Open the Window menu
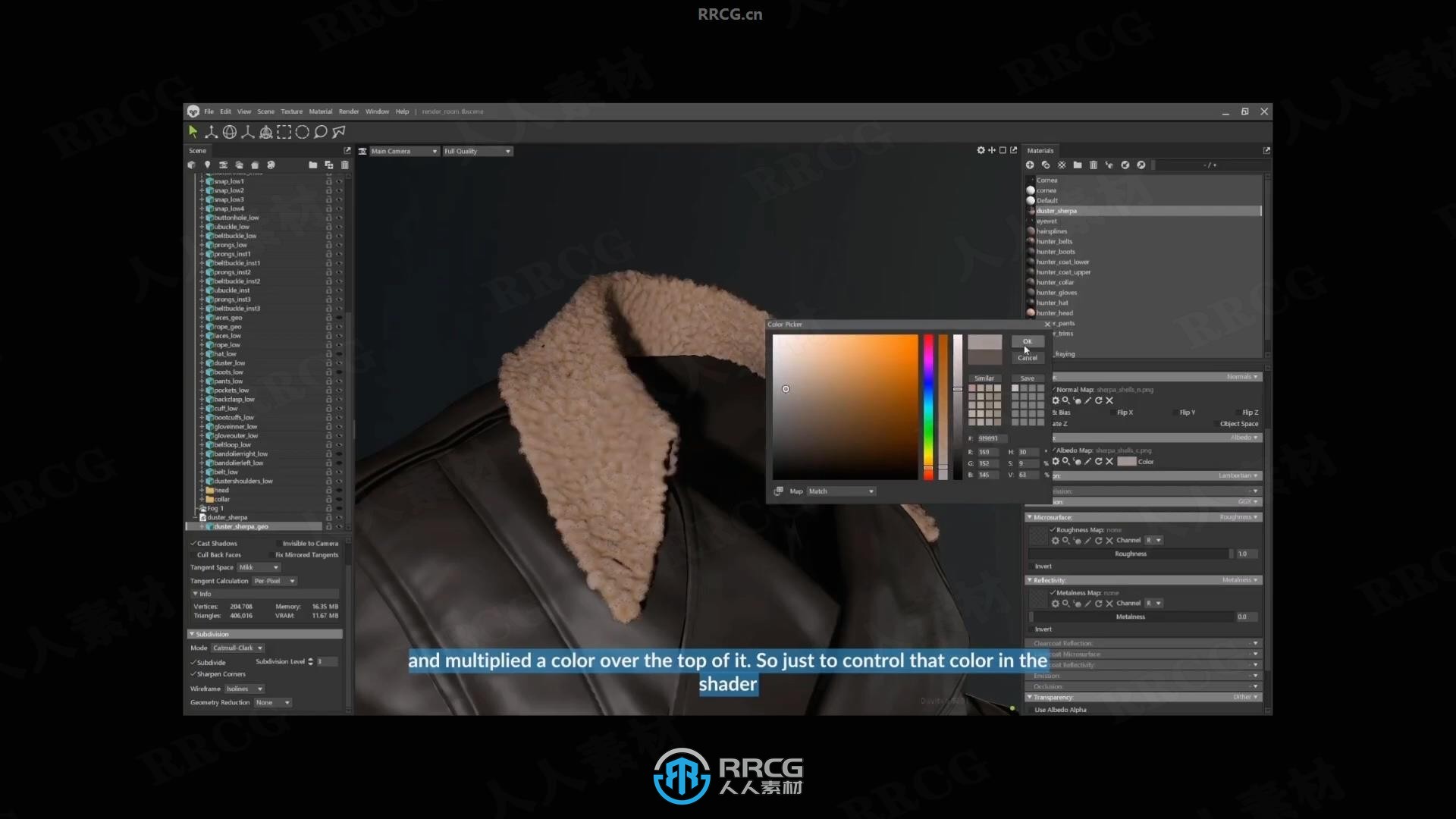 point(377,111)
